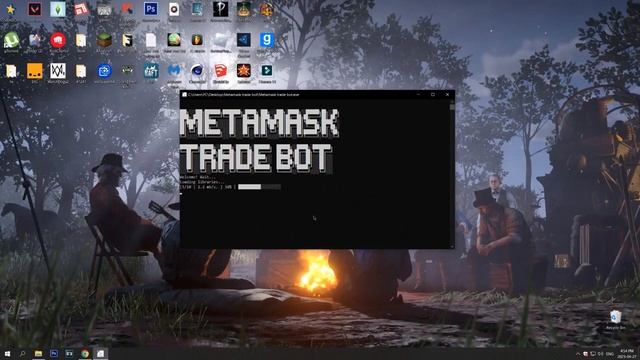Open taskbar search magnifier
Screen dimensions: 640x360
pos(23,354)
